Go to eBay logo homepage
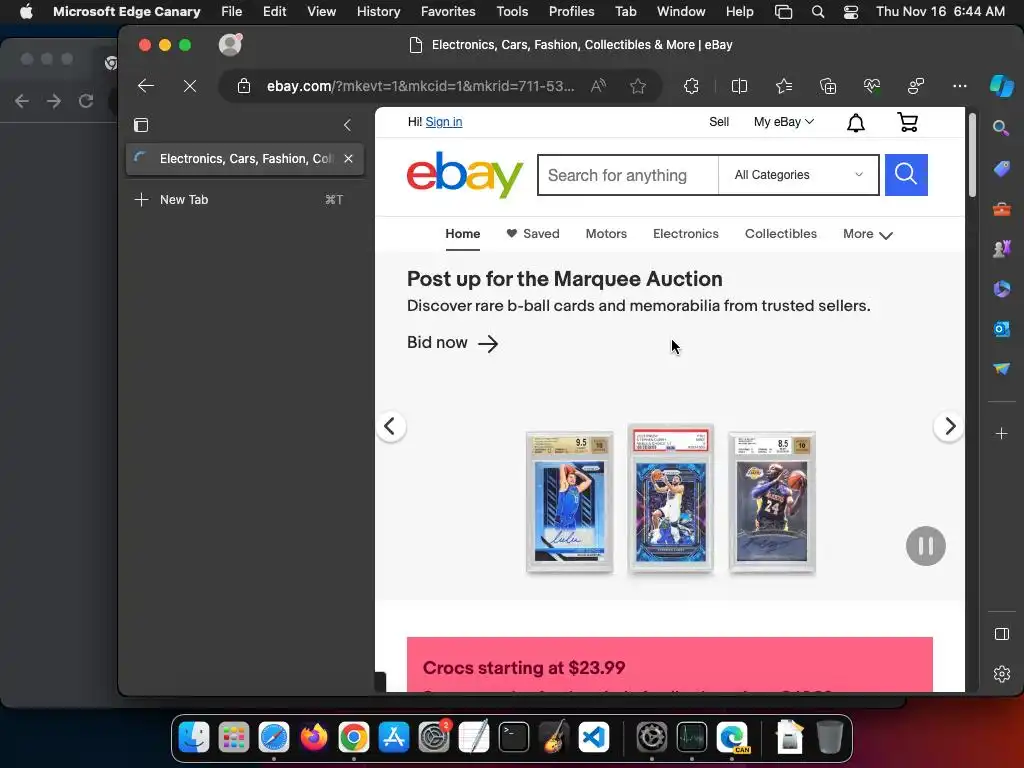This screenshot has height=768, width=1024. point(464,174)
